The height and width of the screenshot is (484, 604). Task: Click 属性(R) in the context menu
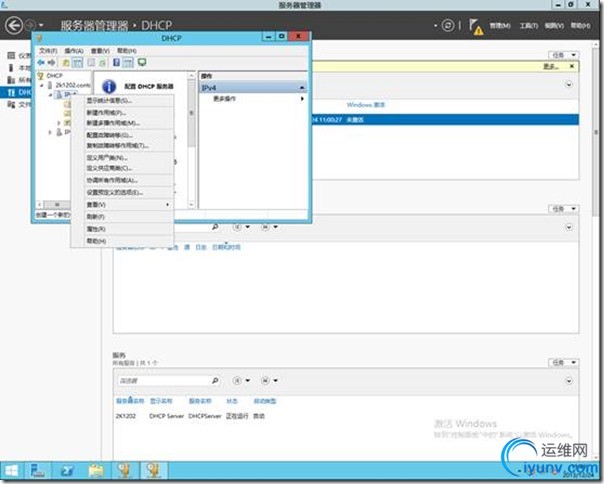[x=122, y=229]
